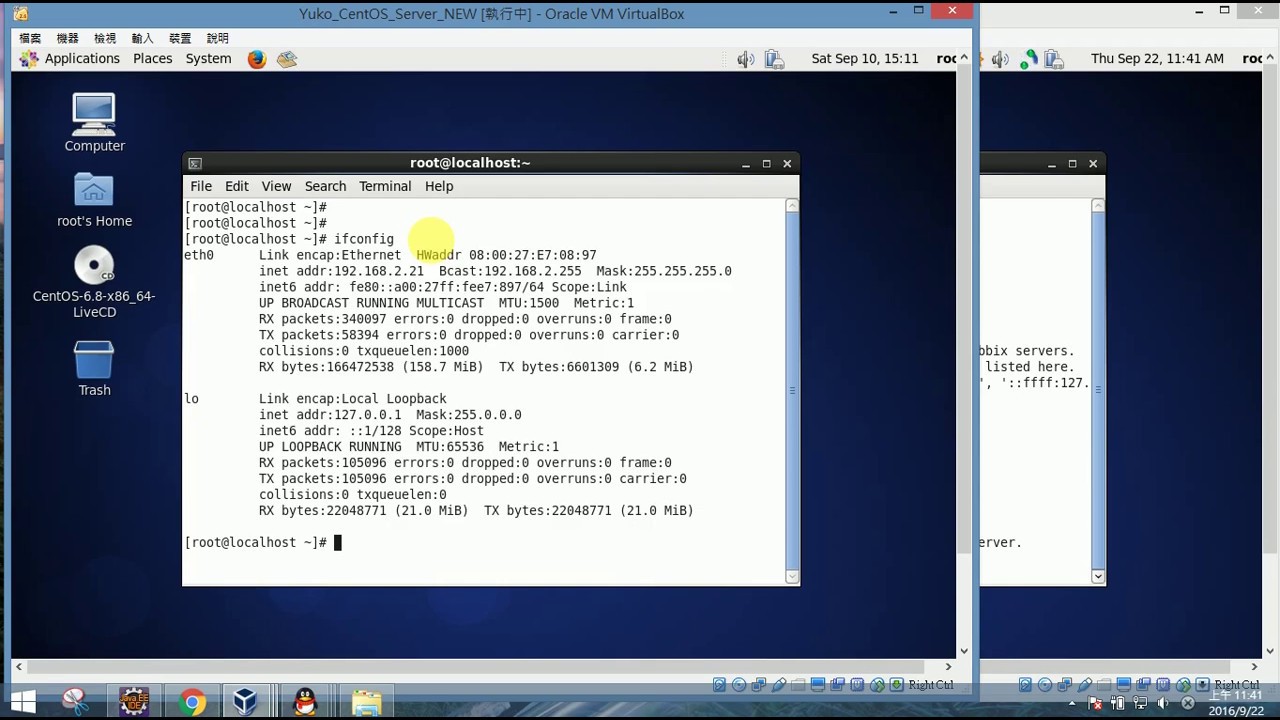Screen dimensions: 1280x720
Task: Open the System menu
Action: (208, 59)
